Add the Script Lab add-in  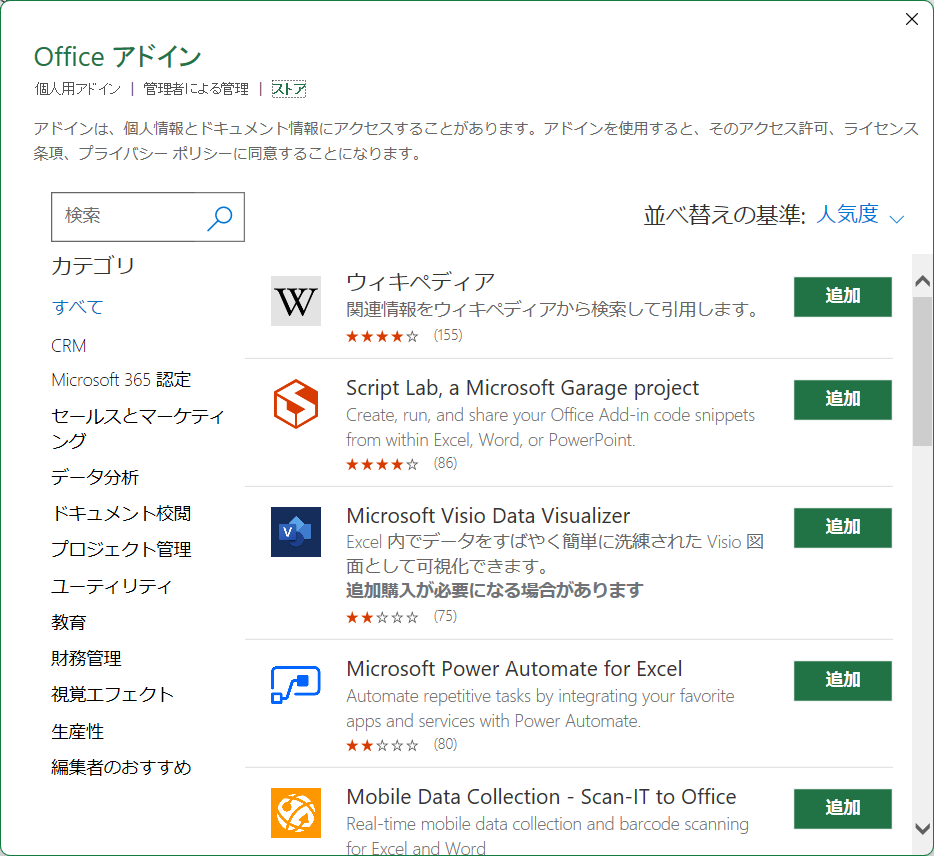(842, 400)
